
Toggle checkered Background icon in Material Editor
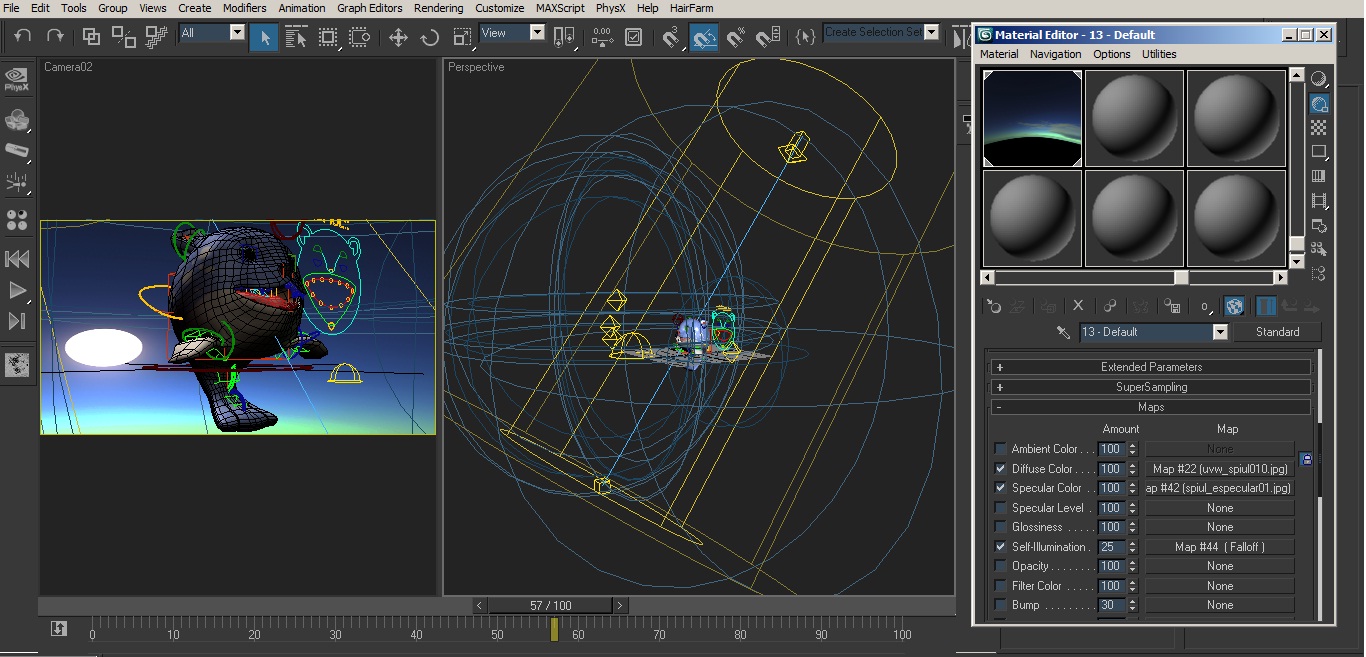coord(1319,128)
